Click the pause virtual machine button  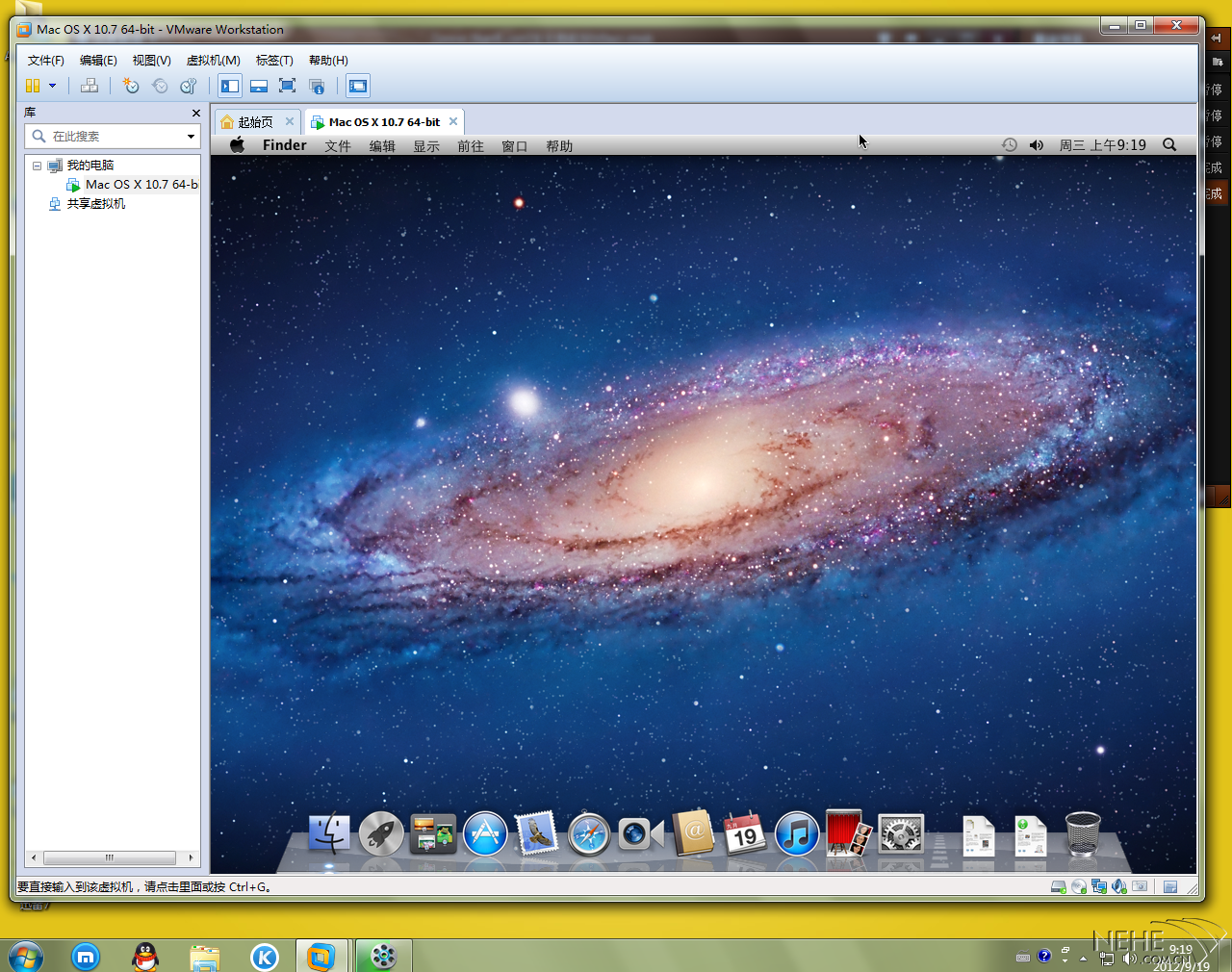[x=33, y=86]
